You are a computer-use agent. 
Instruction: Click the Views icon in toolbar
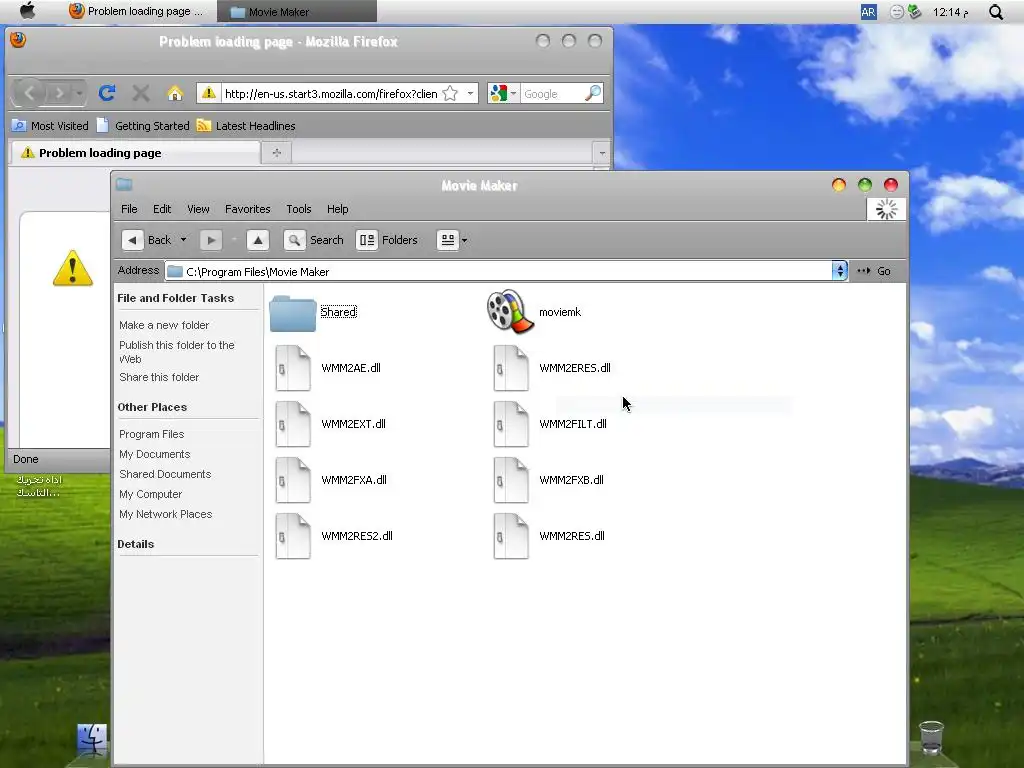point(447,240)
